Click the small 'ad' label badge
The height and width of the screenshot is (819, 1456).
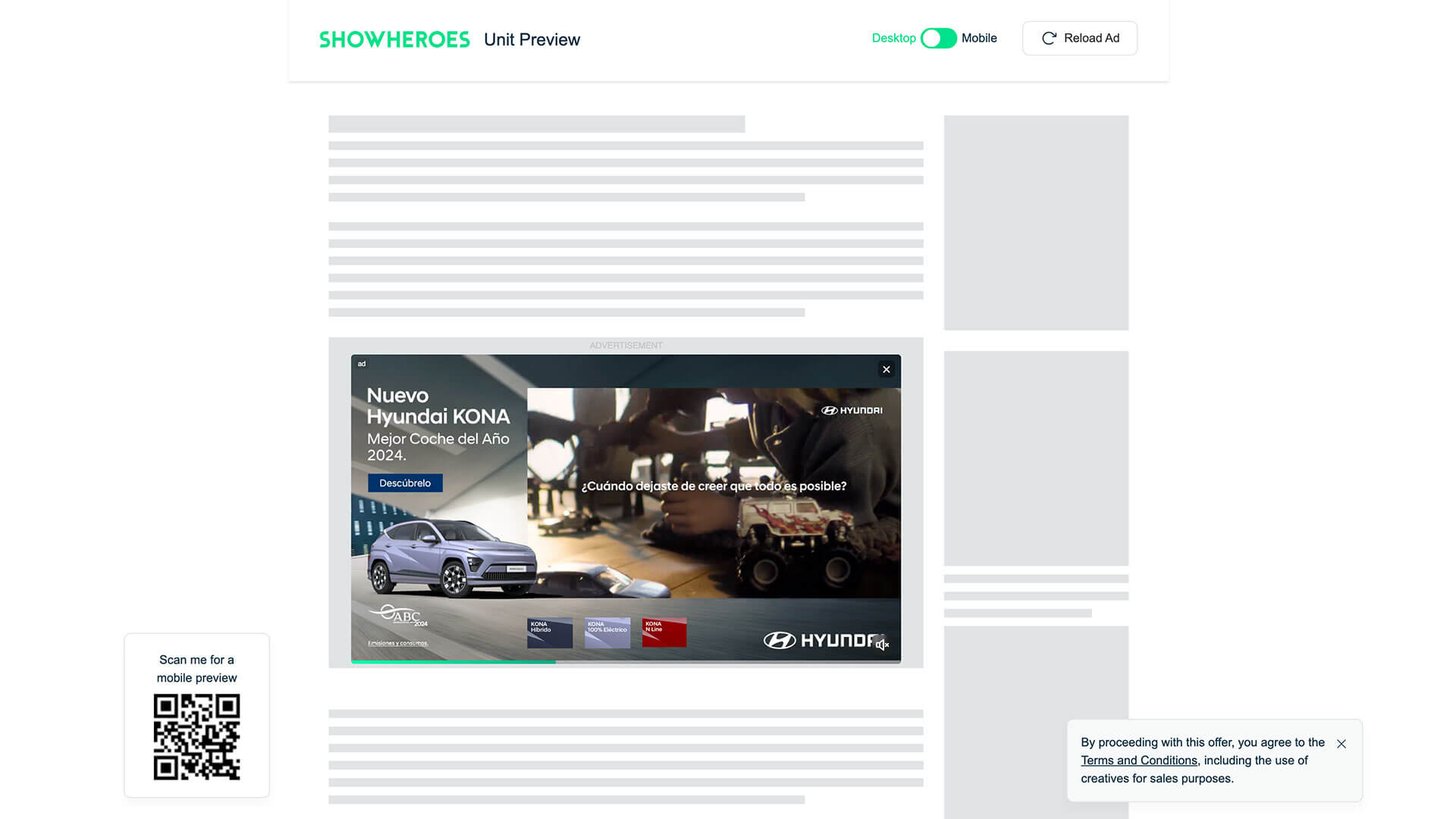(362, 364)
